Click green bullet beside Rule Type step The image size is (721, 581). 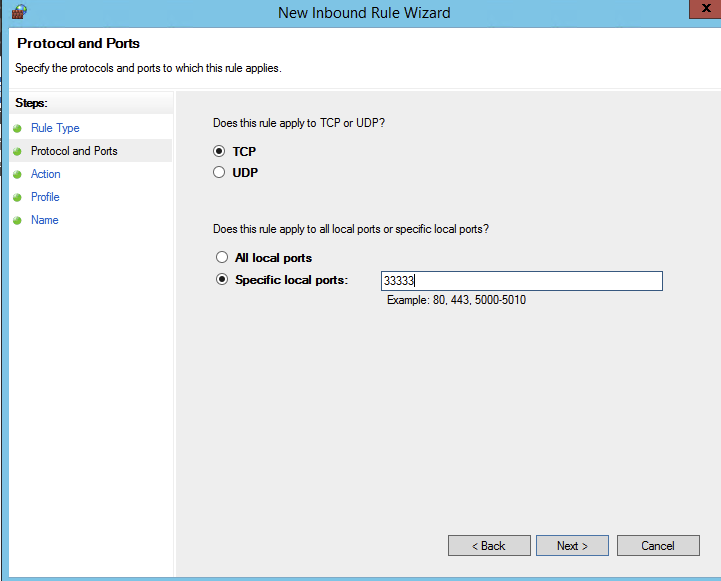click(x=17, y=128)
